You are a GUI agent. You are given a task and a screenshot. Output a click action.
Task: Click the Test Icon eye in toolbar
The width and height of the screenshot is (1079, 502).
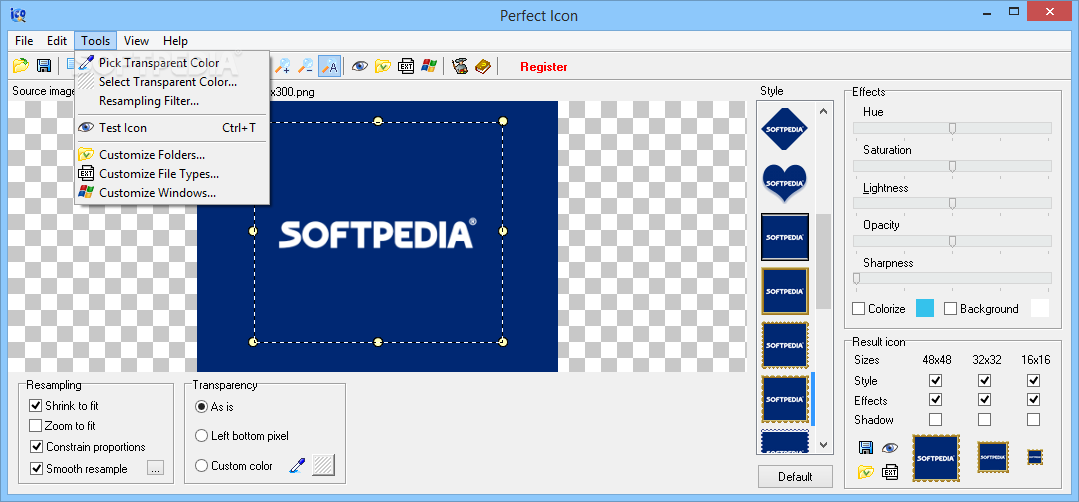[x=359, y=66]
